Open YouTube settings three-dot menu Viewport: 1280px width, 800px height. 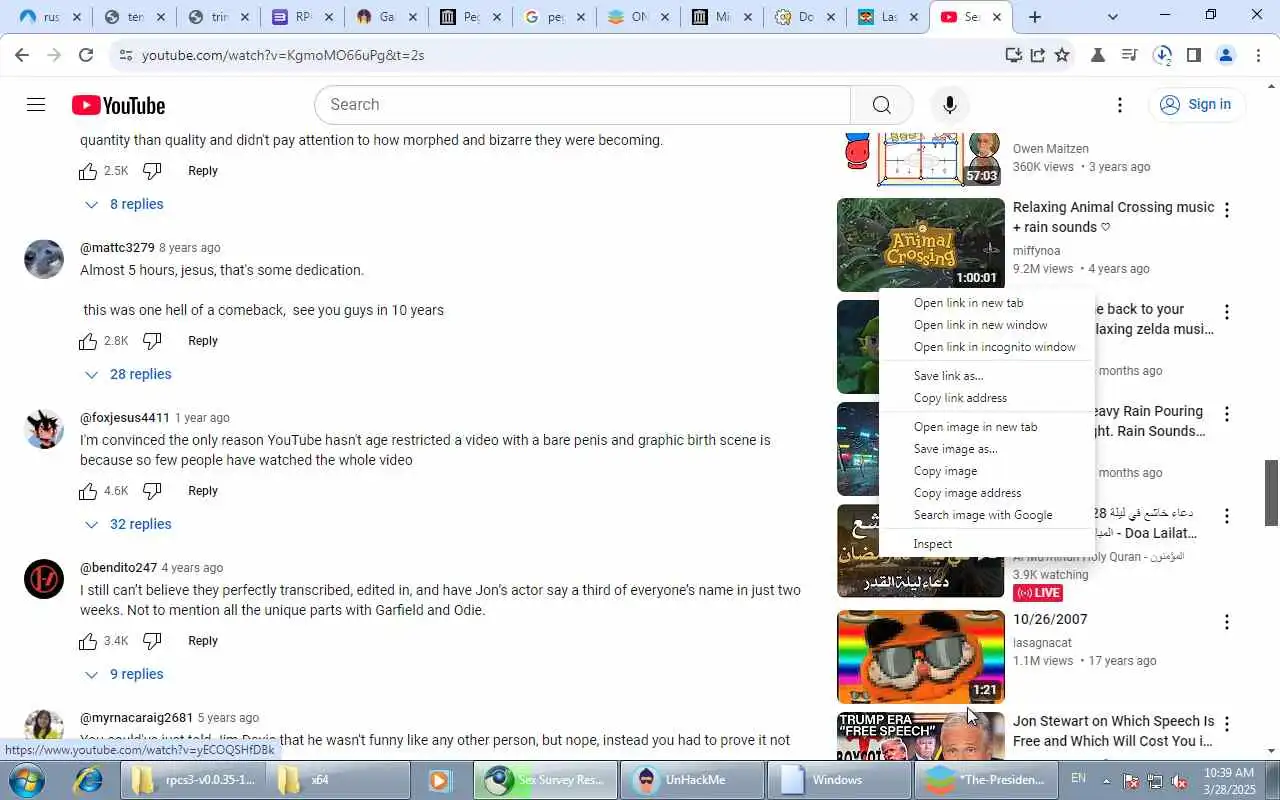(x=1120, y=105)
